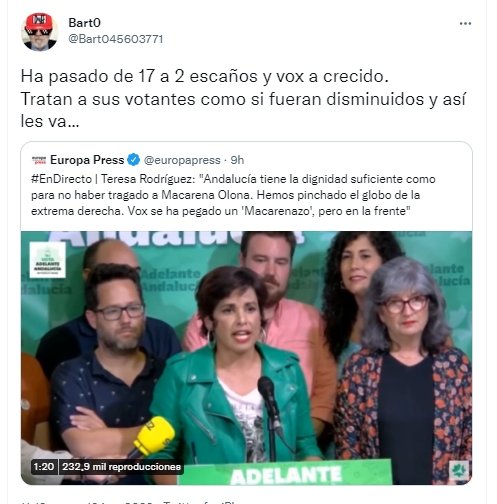The width and height of the screenshot is (497, 504).
Task: Click the quoted tweet text about Macarena Olona
Action: (x=233, y=195)
